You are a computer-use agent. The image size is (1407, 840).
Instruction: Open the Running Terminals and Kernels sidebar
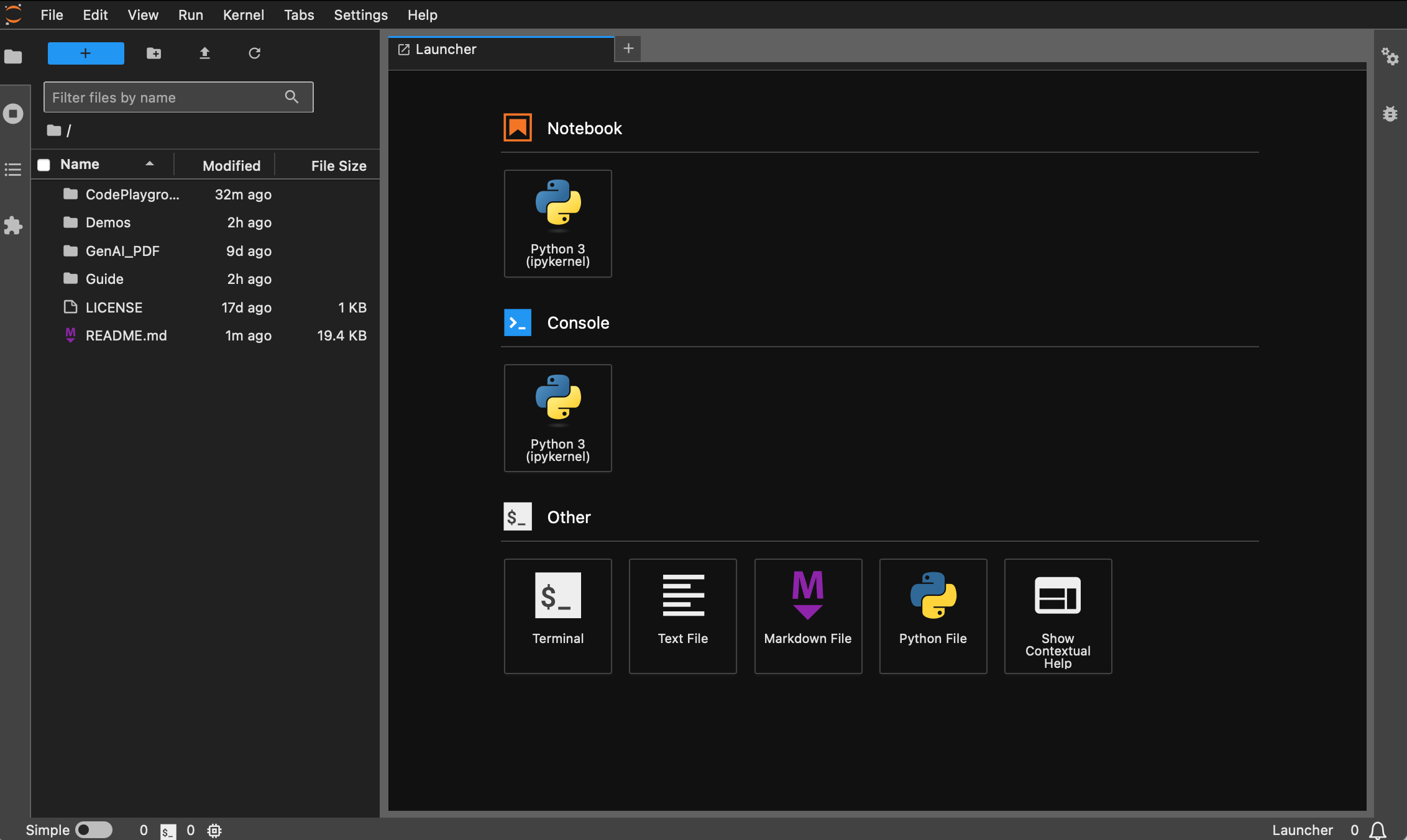tap(13, 114)
